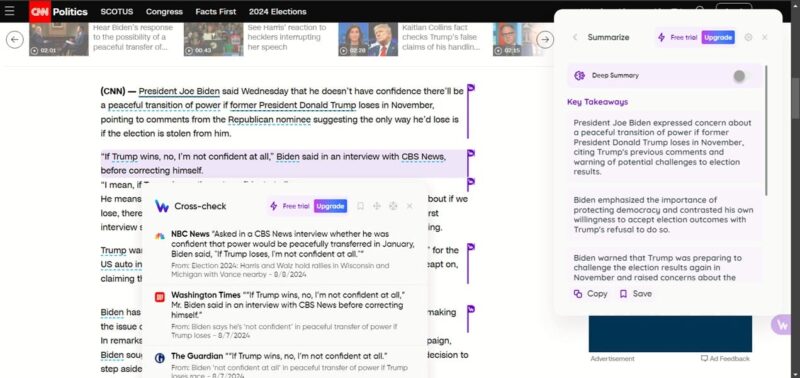Go to next video in carousel
This screenshot has height=378, width=800.
[x=545, y=39]
